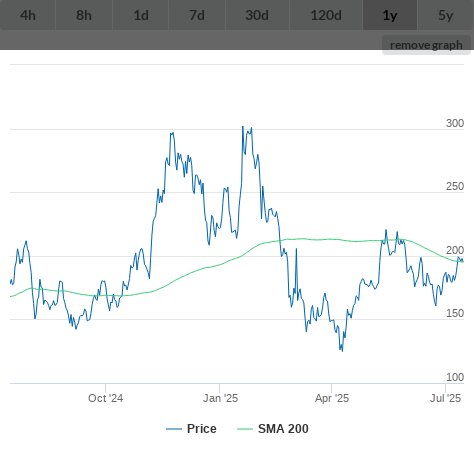Show the 1d chart range
This screenshot has height=455, width=474.
(141, 15)
